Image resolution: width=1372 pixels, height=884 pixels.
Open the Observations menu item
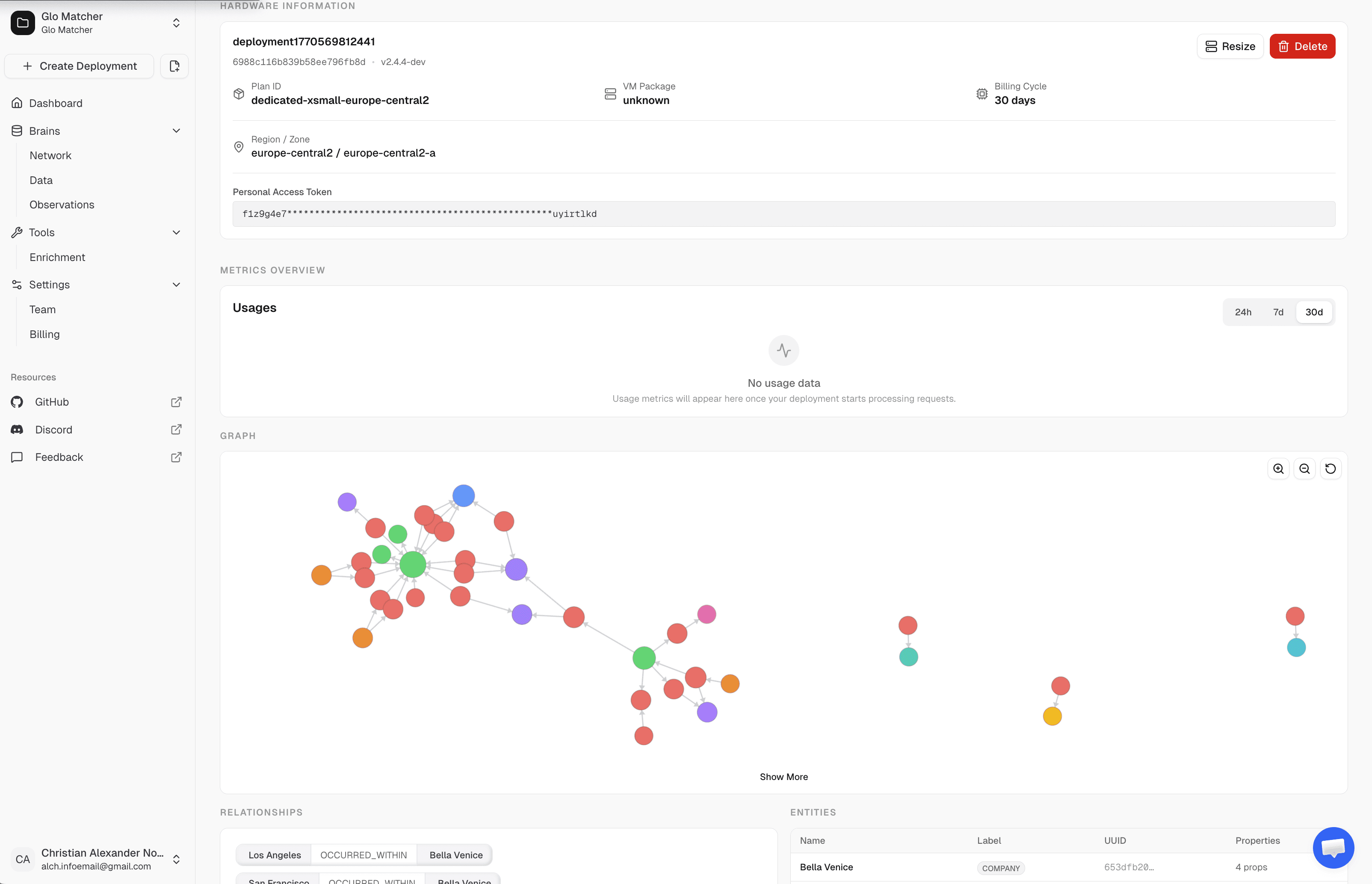click(62, 205)
